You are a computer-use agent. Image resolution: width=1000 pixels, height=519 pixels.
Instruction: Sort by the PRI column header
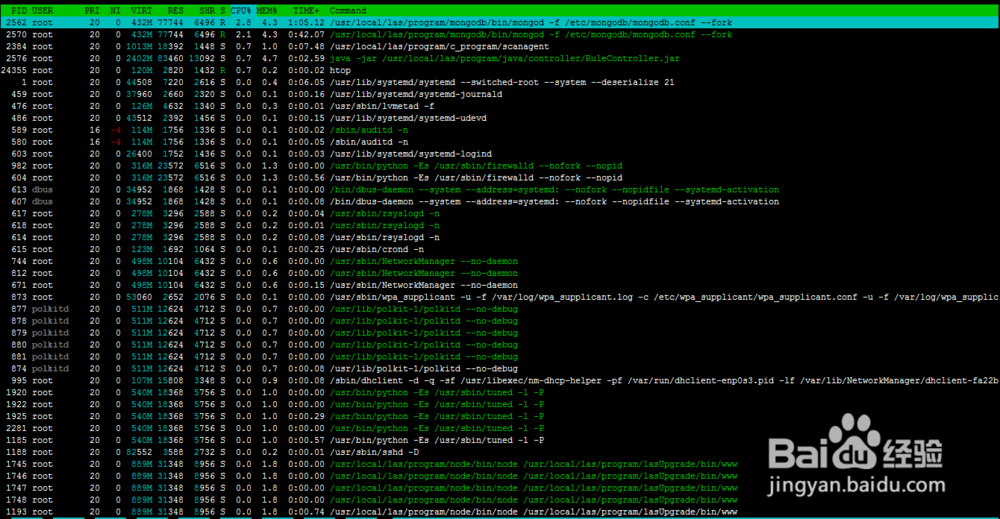92,11
